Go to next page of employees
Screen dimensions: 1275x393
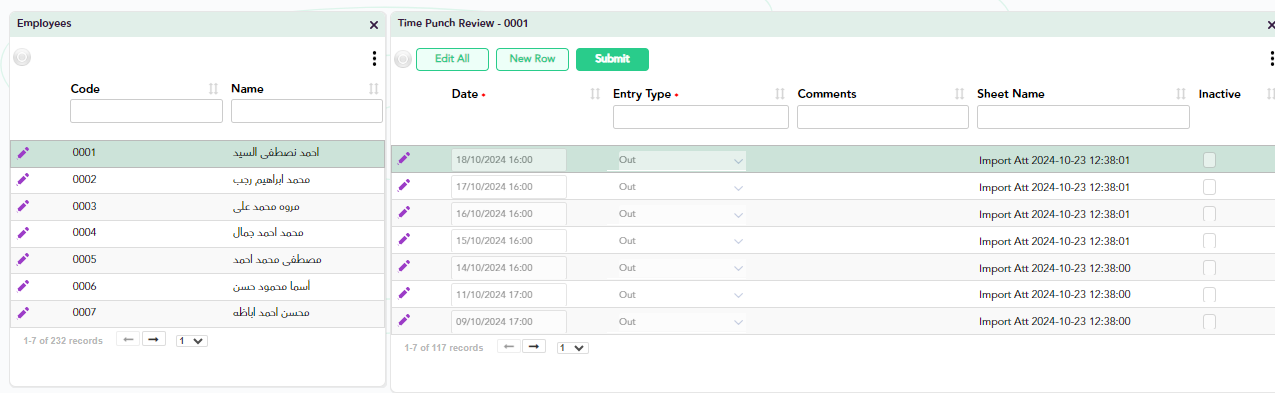point(153,340)
